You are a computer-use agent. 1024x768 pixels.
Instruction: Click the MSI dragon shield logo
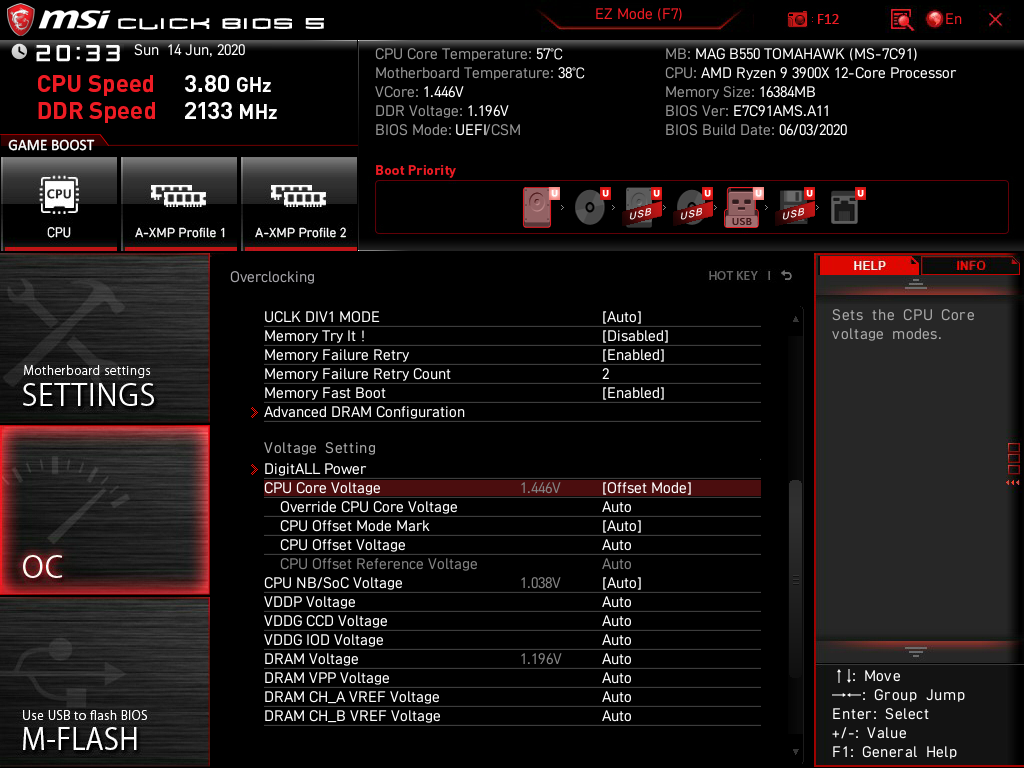[20, 19]
